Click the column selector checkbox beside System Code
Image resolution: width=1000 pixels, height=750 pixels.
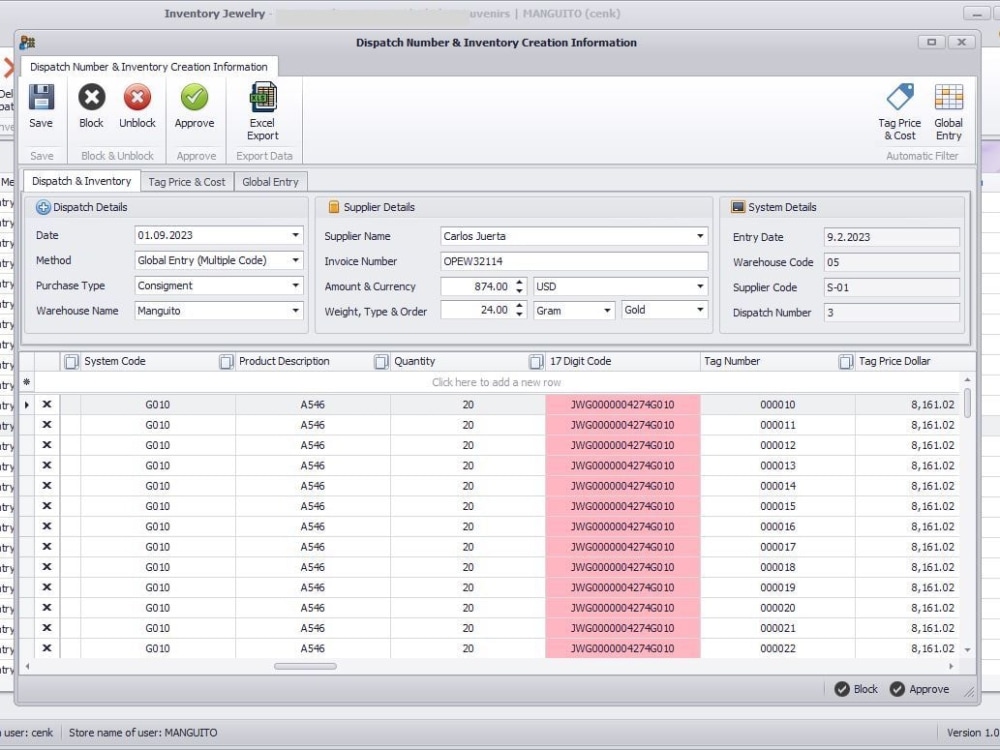point(71,361)
